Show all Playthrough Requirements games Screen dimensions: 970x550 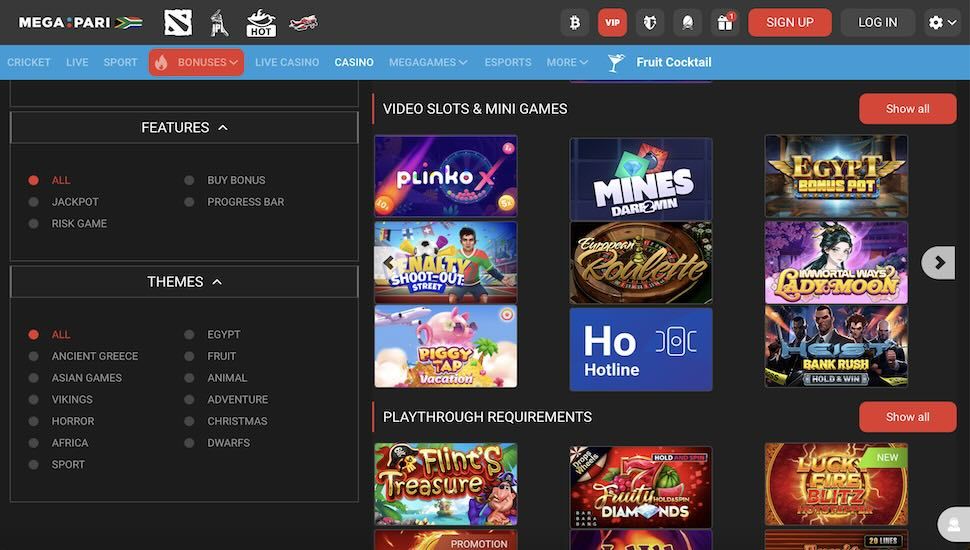pyautogui.click(x=908, y=417)
